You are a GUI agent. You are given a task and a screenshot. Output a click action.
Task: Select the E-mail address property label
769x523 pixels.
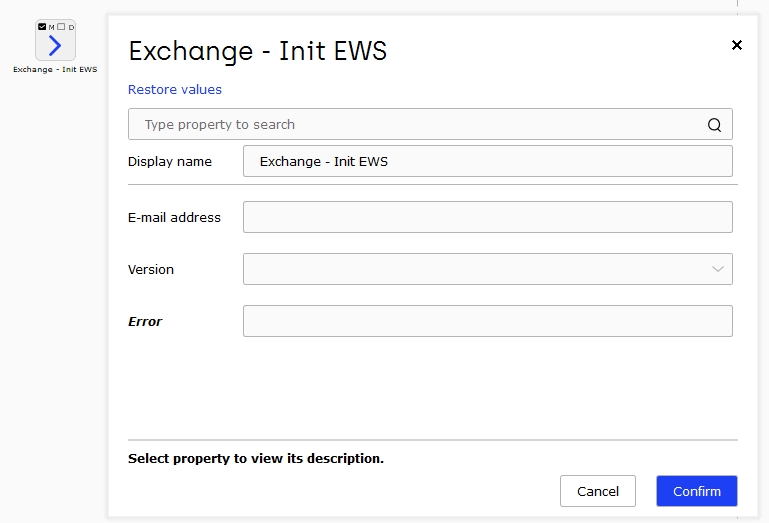click(174, 217)
